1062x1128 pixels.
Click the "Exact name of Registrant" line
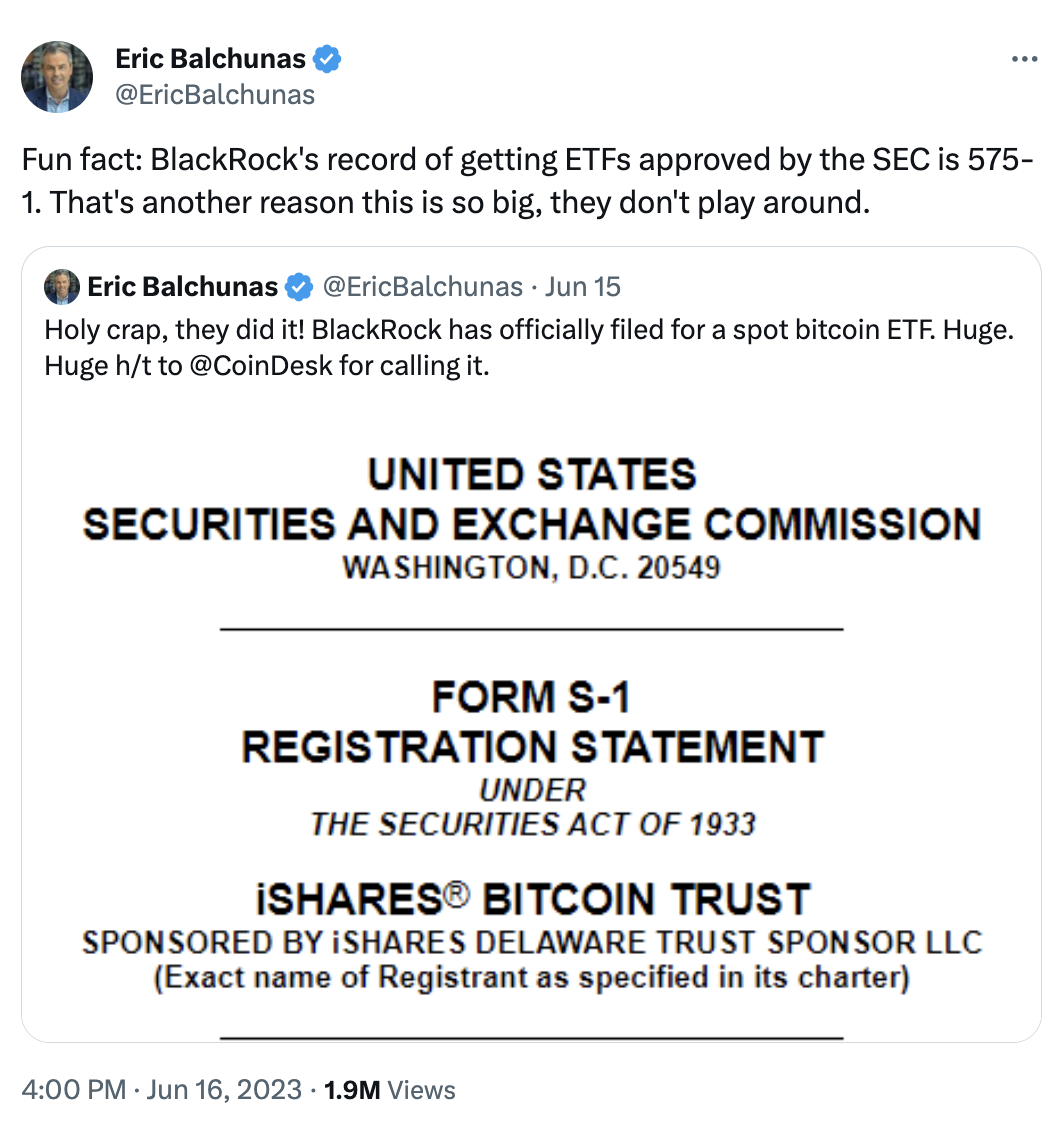click(531, 977)
